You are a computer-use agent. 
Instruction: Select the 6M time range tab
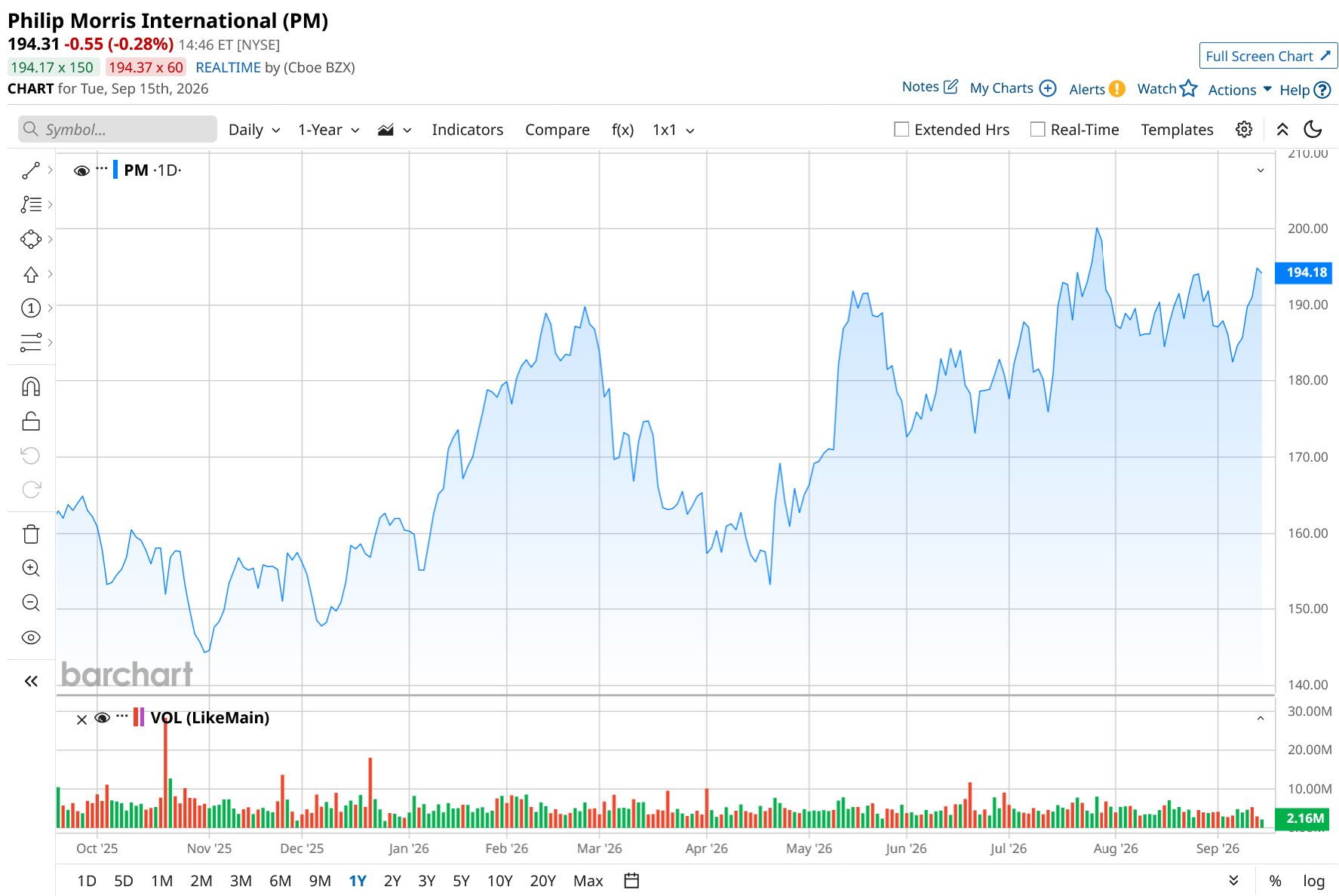(x=280, y=880)
